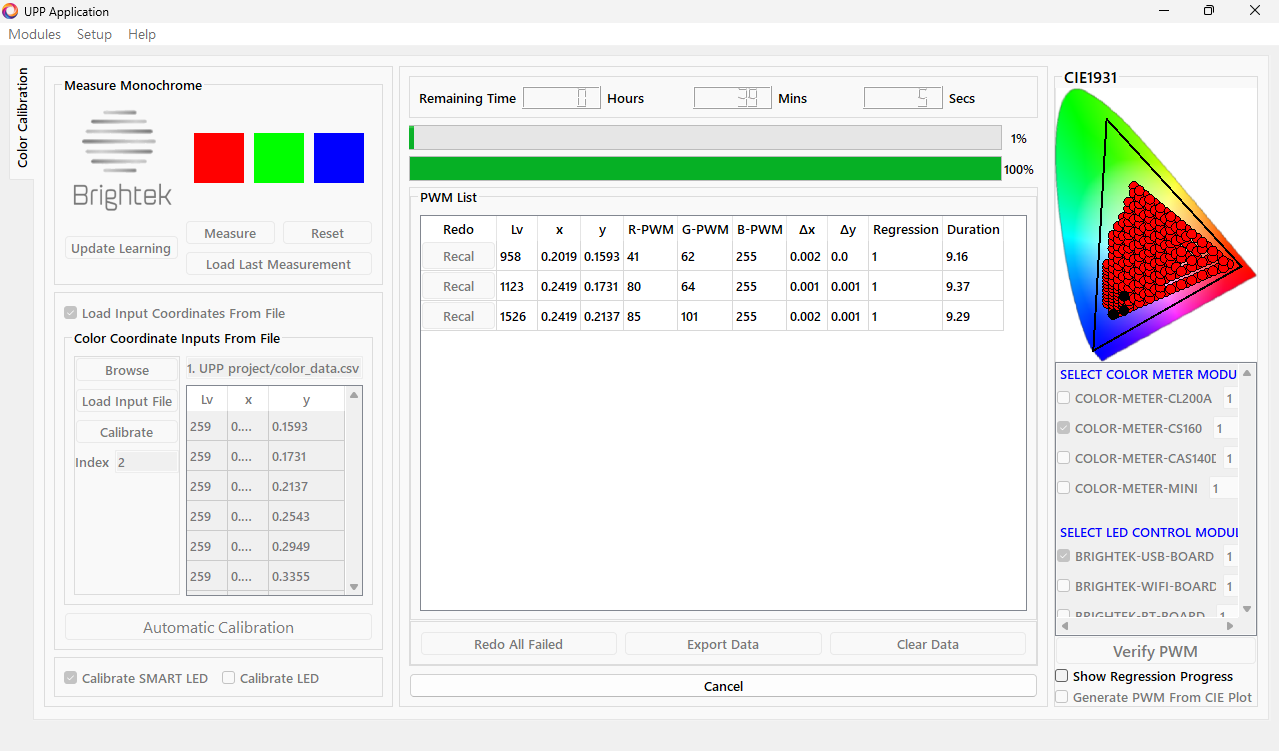Viewport: 1279px width, 751px height.
Task: Click the Export Data button
Action: [723, 645]
